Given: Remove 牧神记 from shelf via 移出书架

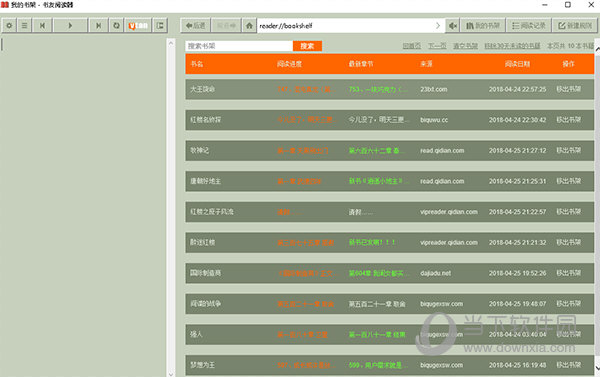Looking at the screenshot, I should (x=569, y=150).
